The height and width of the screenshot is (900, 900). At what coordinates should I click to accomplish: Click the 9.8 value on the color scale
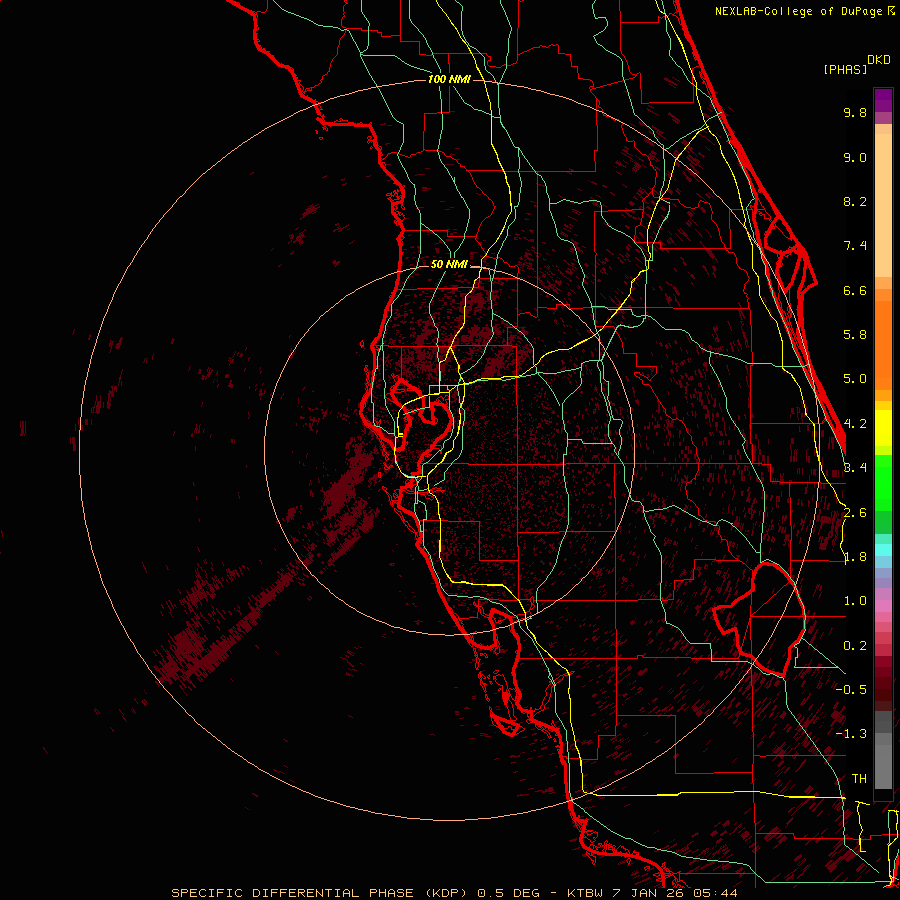pyautogui.click(x=855, y=112)
